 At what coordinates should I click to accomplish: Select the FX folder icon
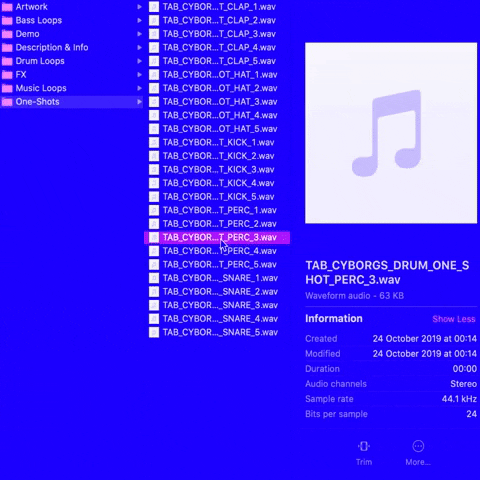(x=7, y=75)
